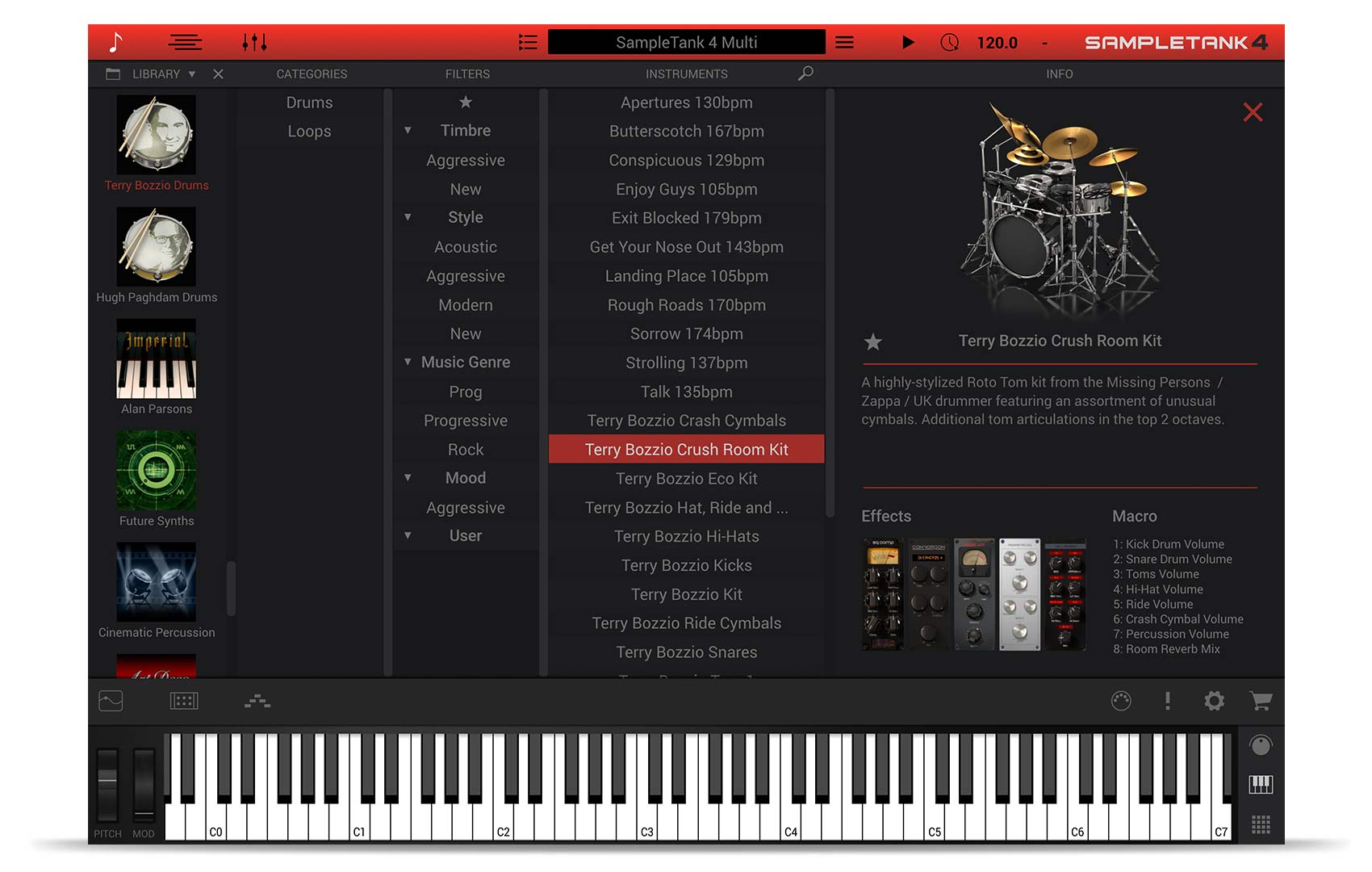Open the Edit view with the faders icon
Viewport: 1372px width, 872px height.
[254, 42]
